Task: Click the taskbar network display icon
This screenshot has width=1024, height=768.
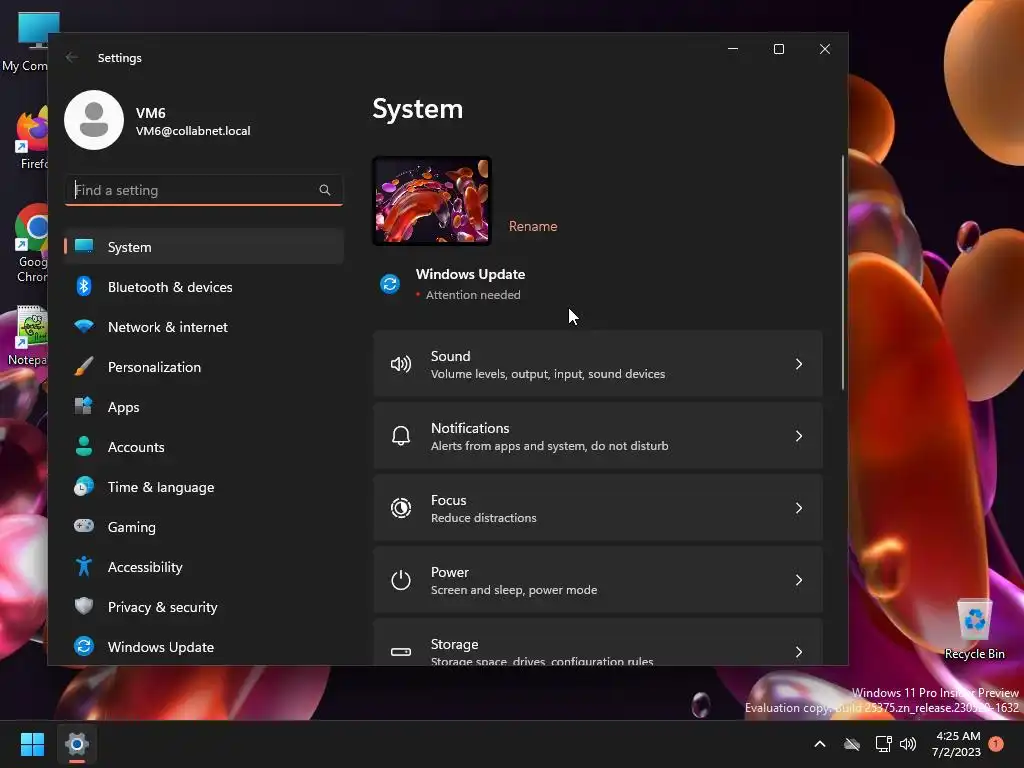Action: point(884,744)
